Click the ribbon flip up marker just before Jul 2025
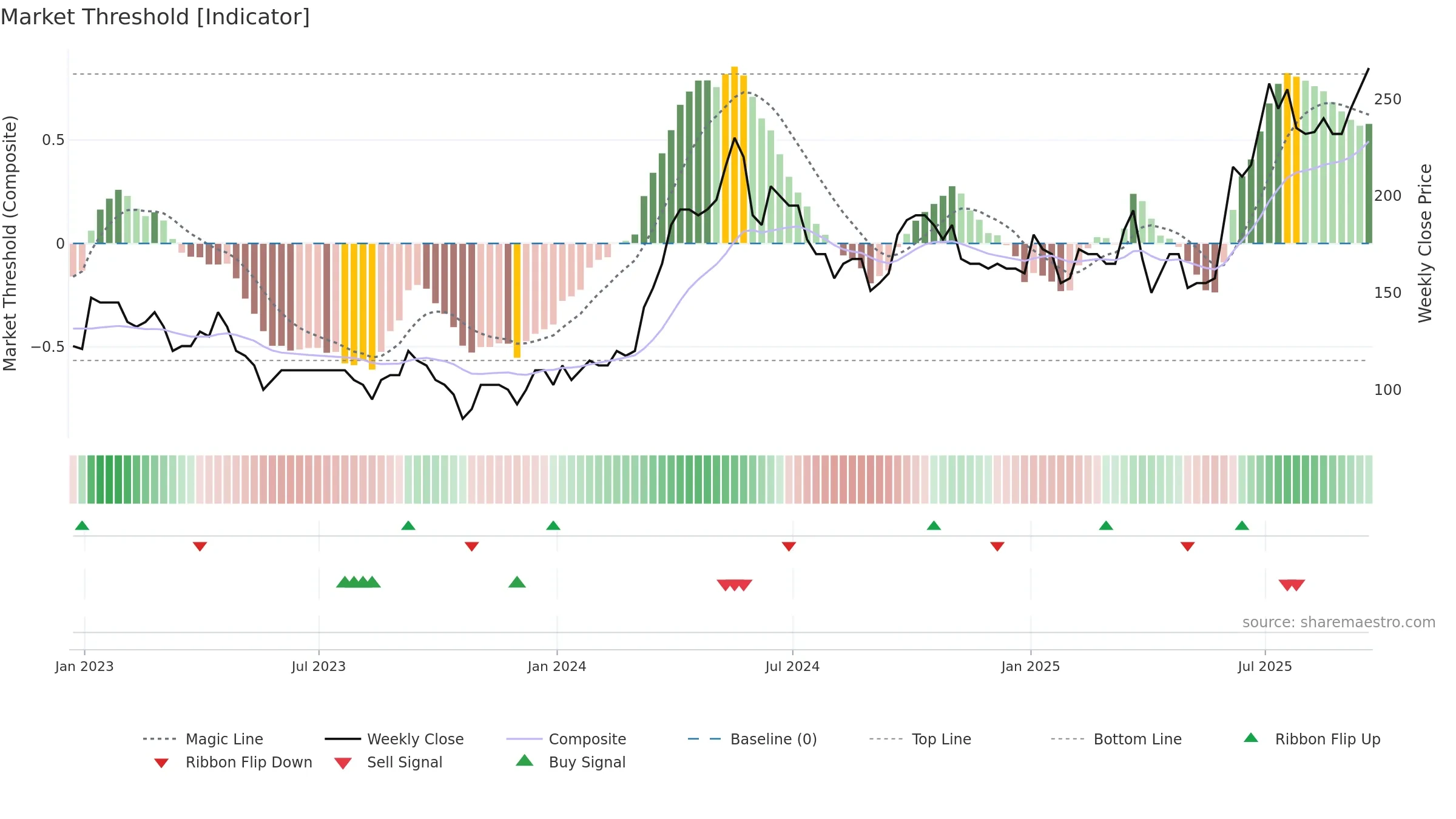Viewport: 1456px width, 819px height. 1242,525
